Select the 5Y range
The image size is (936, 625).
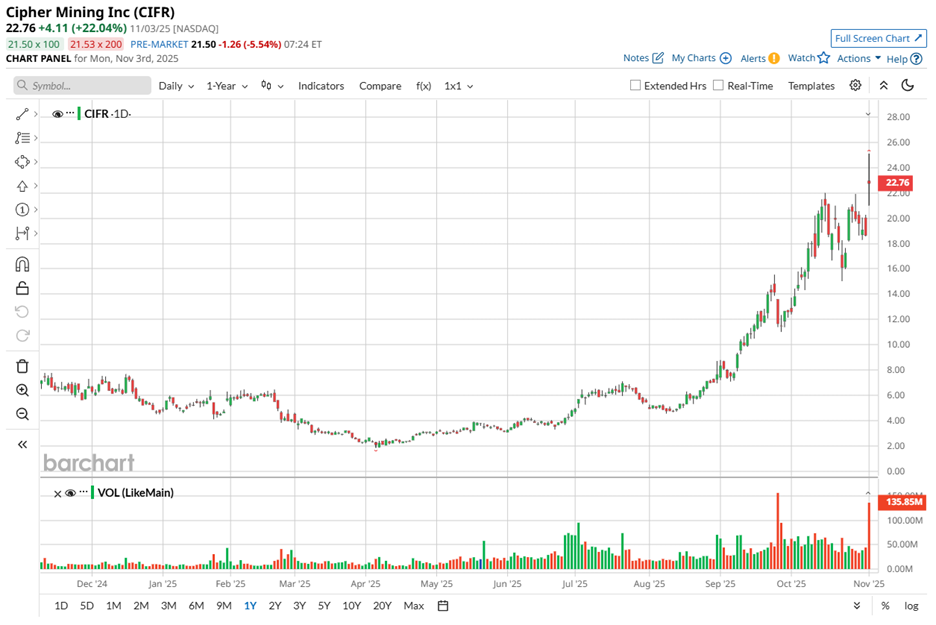coord(324,606)
